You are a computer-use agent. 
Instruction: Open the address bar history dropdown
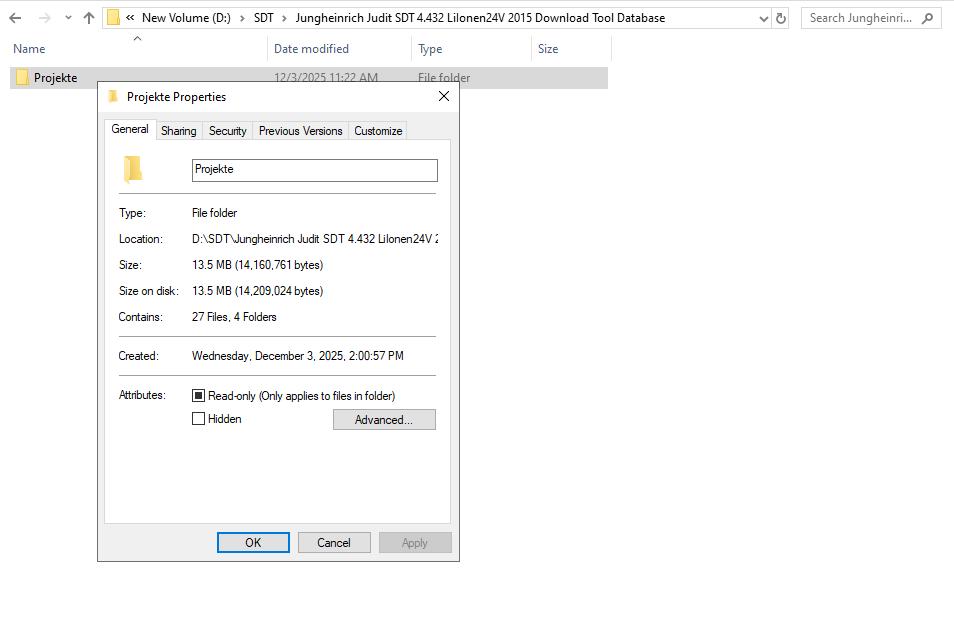click(764, 18)
